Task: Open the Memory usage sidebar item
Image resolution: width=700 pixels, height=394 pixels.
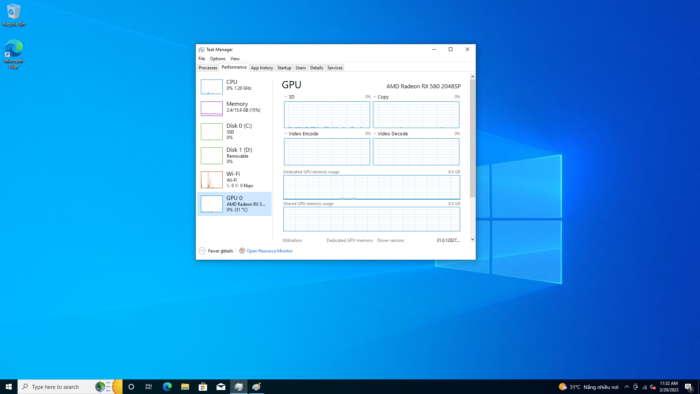Action: (234, 108)
